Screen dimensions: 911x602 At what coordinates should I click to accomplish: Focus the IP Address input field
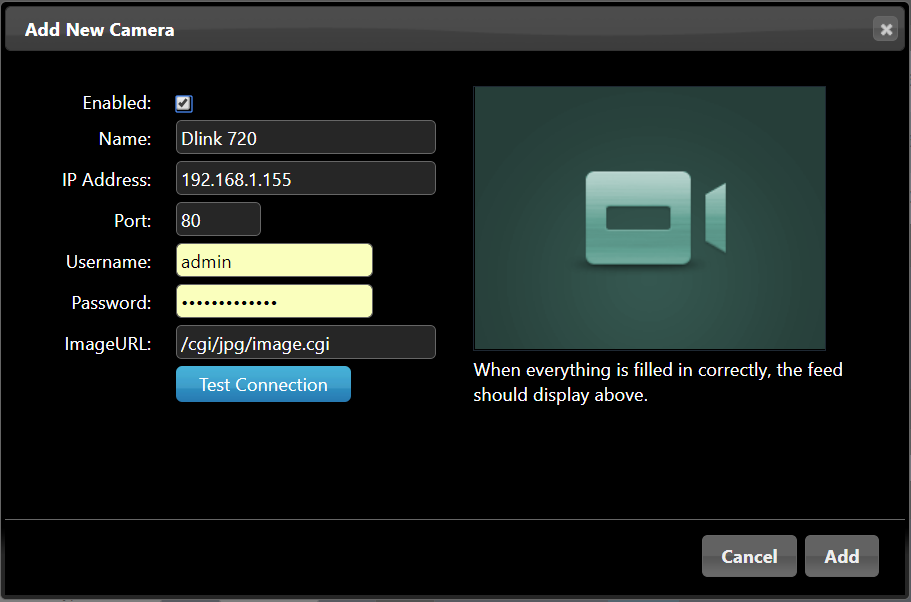click(x=306, y=178)
